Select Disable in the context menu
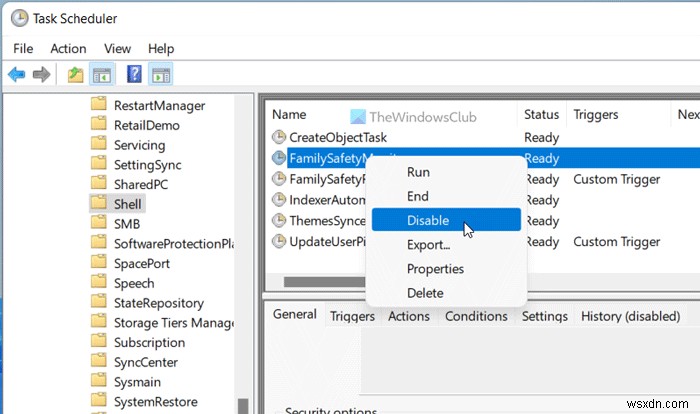This screenshot has width=700, height=414. point(446,220)
